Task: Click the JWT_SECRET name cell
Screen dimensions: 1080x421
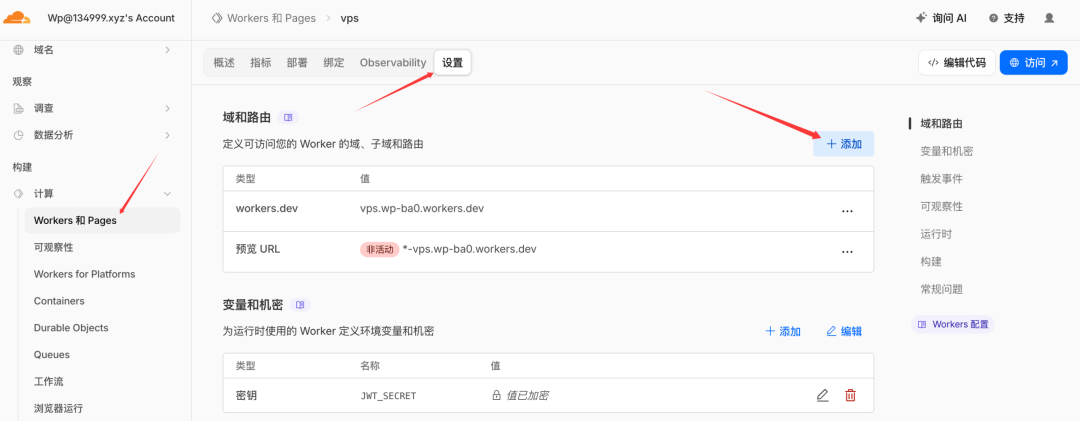Action: point(388,396)
